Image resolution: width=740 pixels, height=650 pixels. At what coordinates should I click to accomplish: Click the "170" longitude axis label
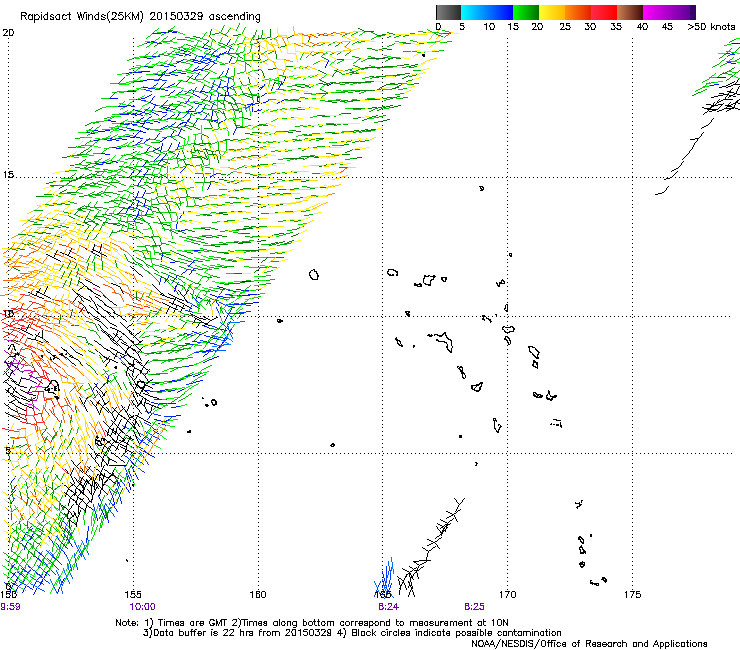[x=507, y=594]
